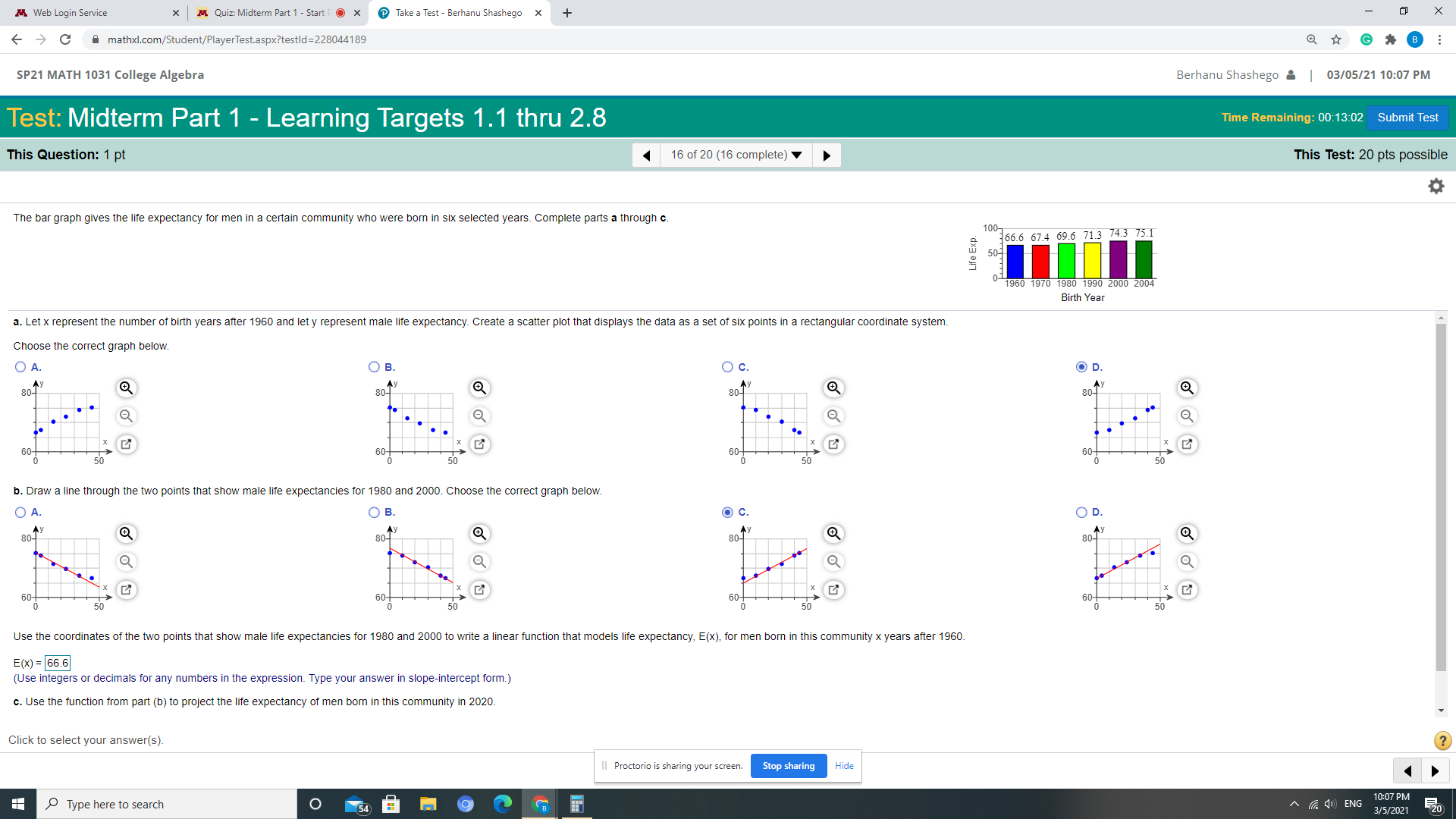Viewport: 1456px width, 819px height.
Task: Select option B for part b
Action: [374, 513]
